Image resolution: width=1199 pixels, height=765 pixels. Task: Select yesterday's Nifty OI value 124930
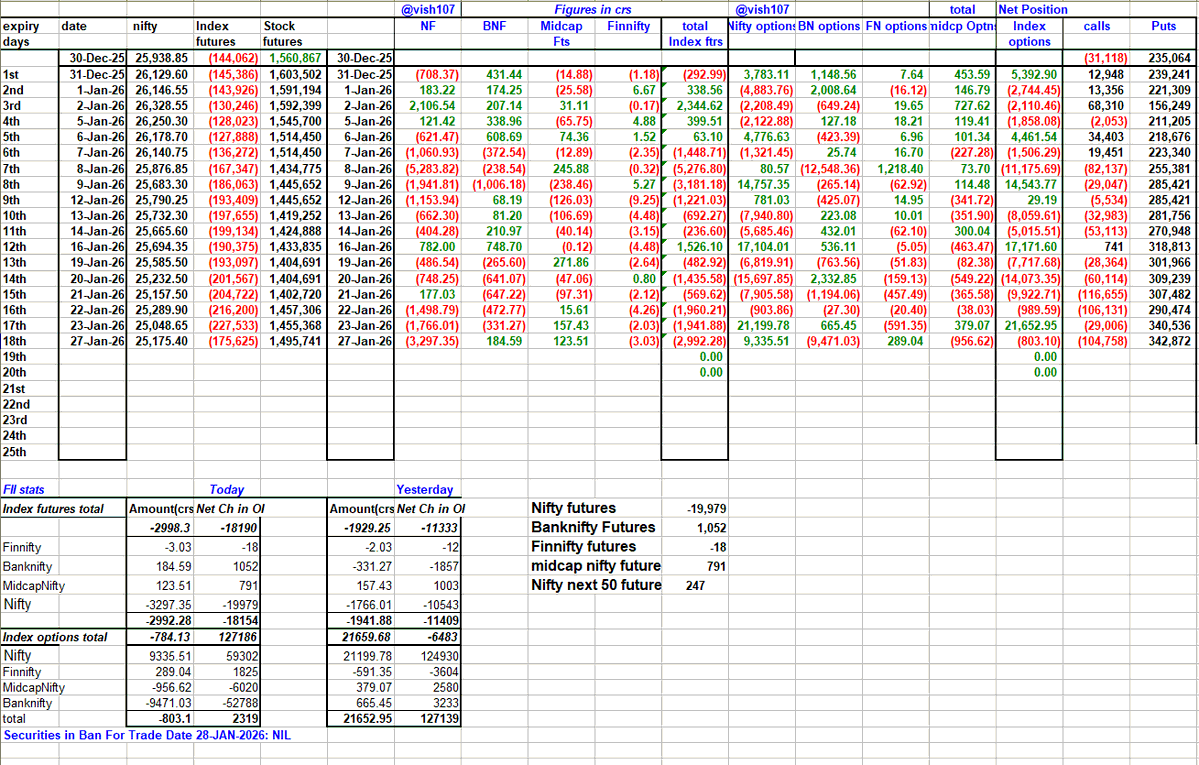pos(440,656)
